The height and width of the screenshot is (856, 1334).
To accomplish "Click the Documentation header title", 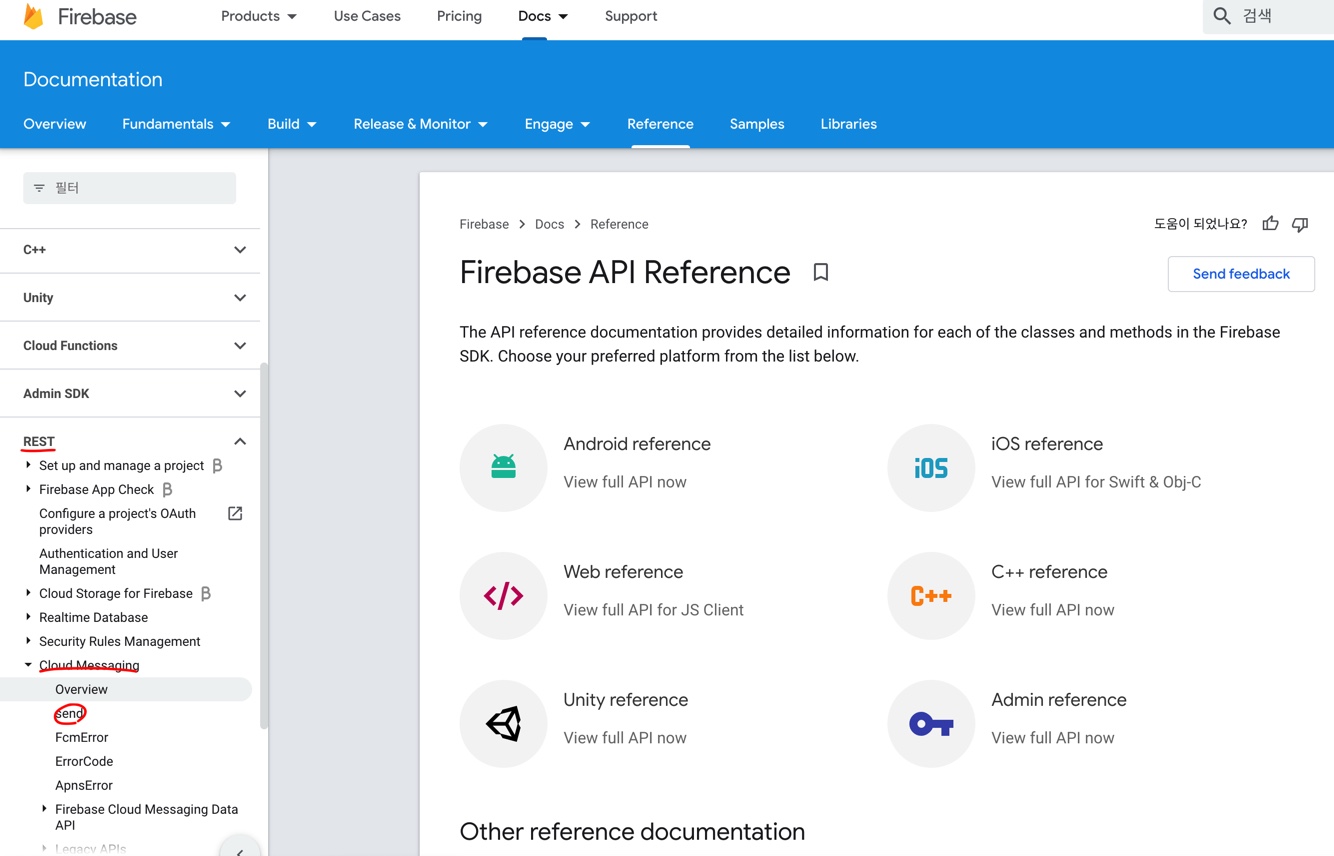I will pos(92,79).
